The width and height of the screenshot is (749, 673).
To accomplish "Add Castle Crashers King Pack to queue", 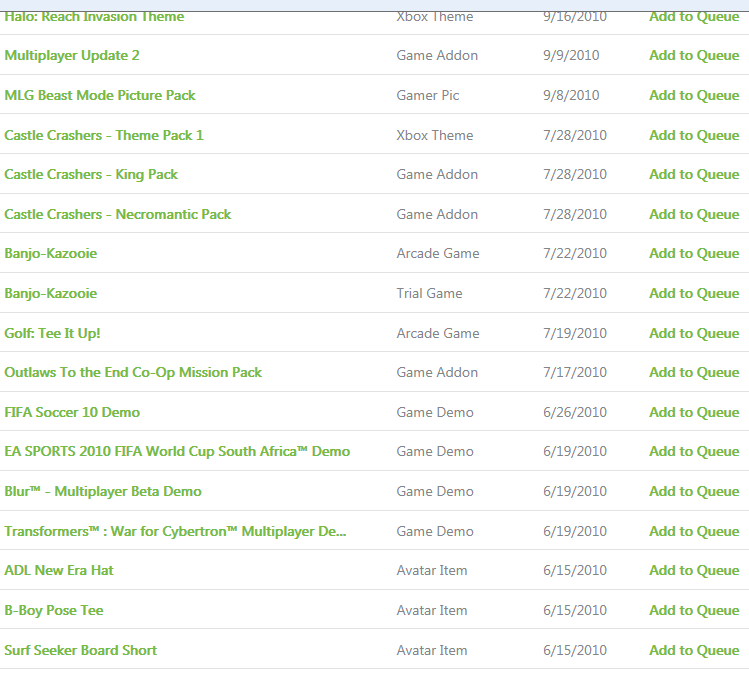I will (694, 174).
